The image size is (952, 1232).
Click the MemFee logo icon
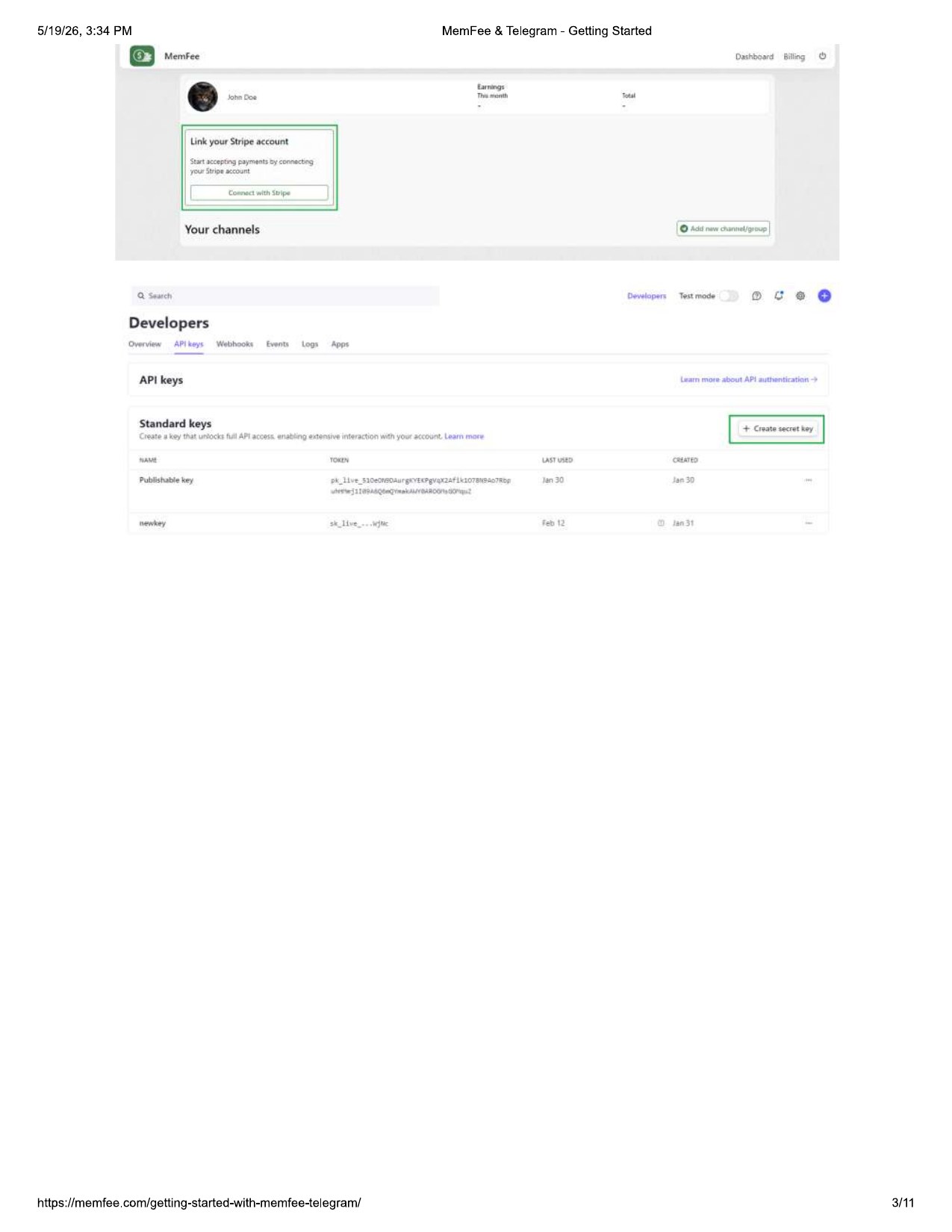tap(142, 56)
